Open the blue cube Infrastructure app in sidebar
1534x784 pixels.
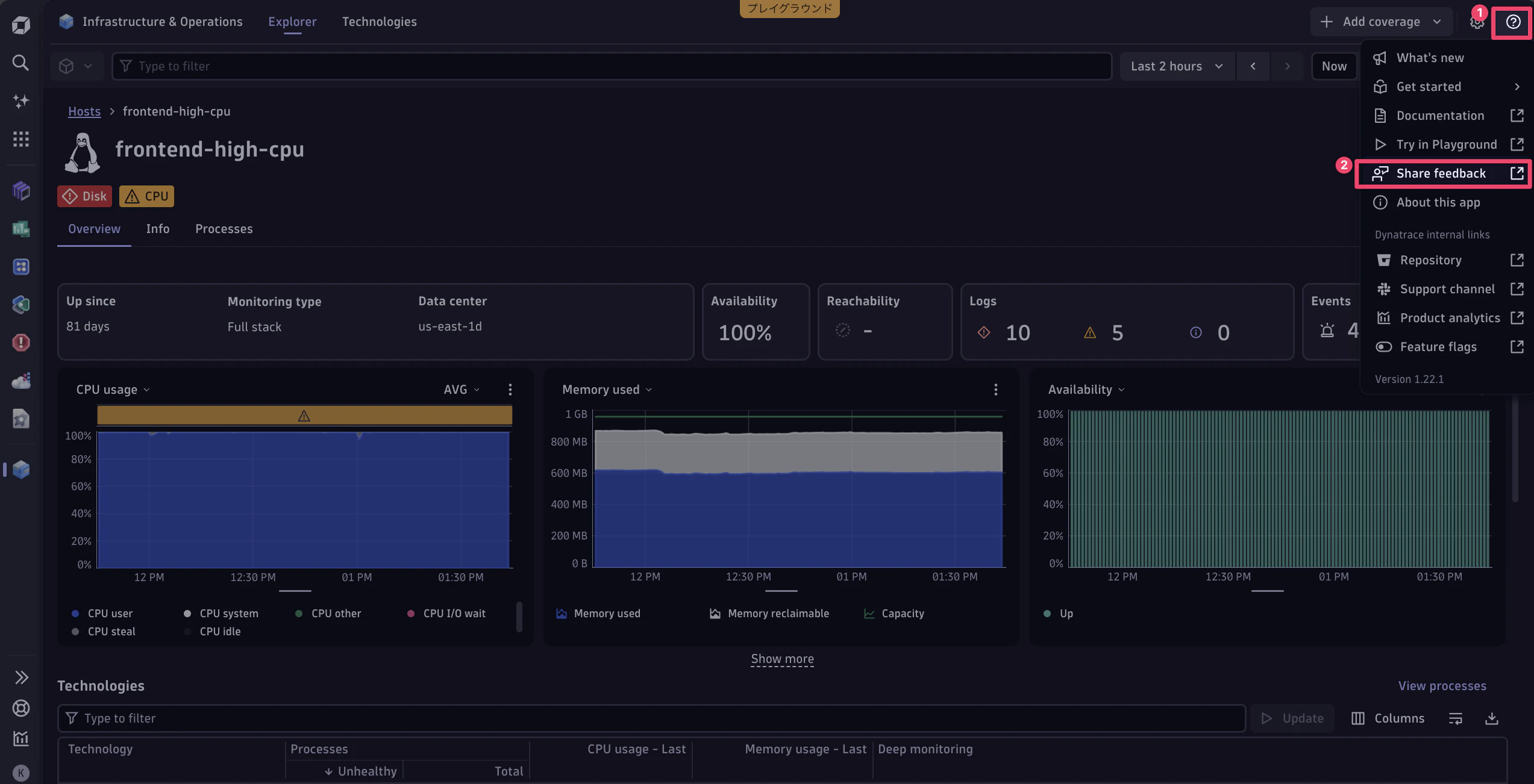(x=20, y=470)
